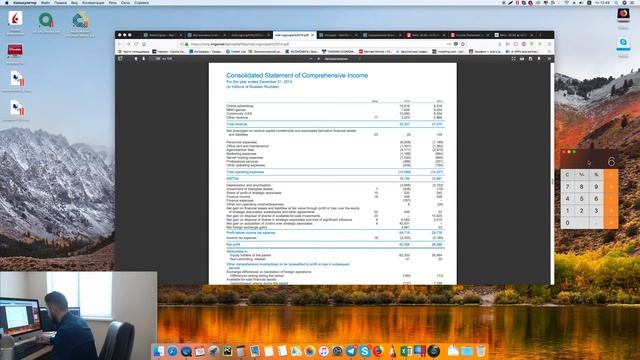The width and height of the screenshot is (640, 360).
Task: Bookmark this page with the star icon
Action: point(463,44)
